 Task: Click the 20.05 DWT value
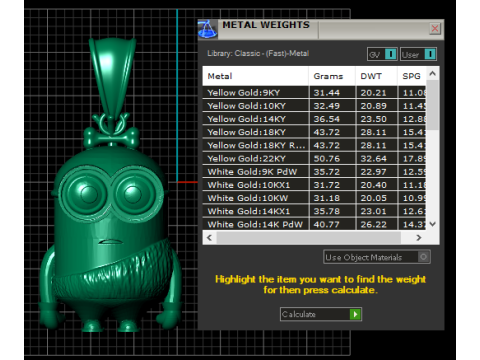[373, 198]
